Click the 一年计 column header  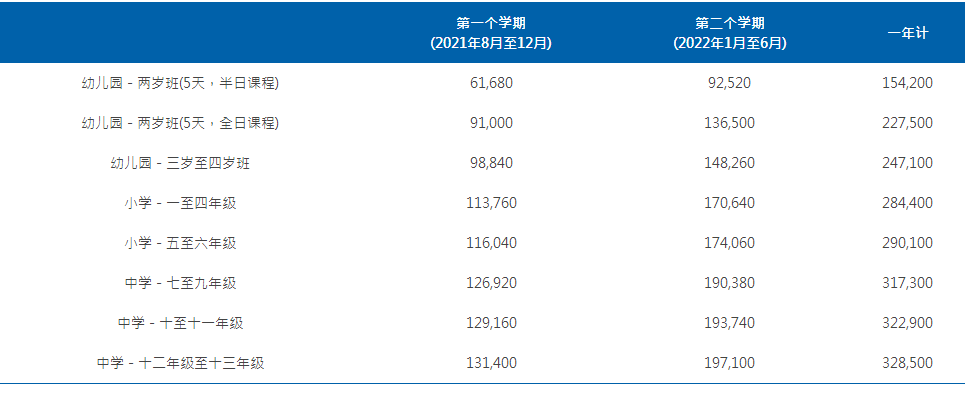click(907, 33)
